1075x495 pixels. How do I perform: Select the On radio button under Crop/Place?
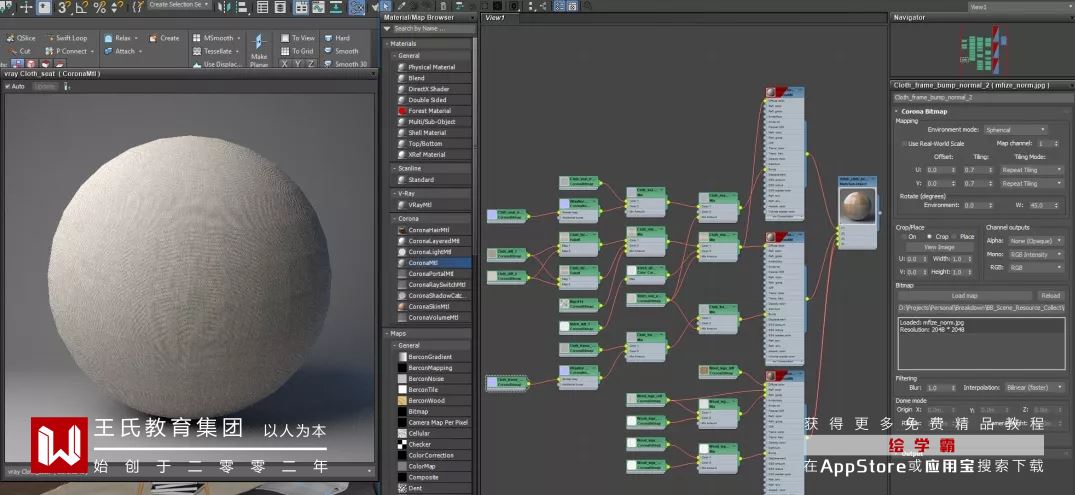904,237
